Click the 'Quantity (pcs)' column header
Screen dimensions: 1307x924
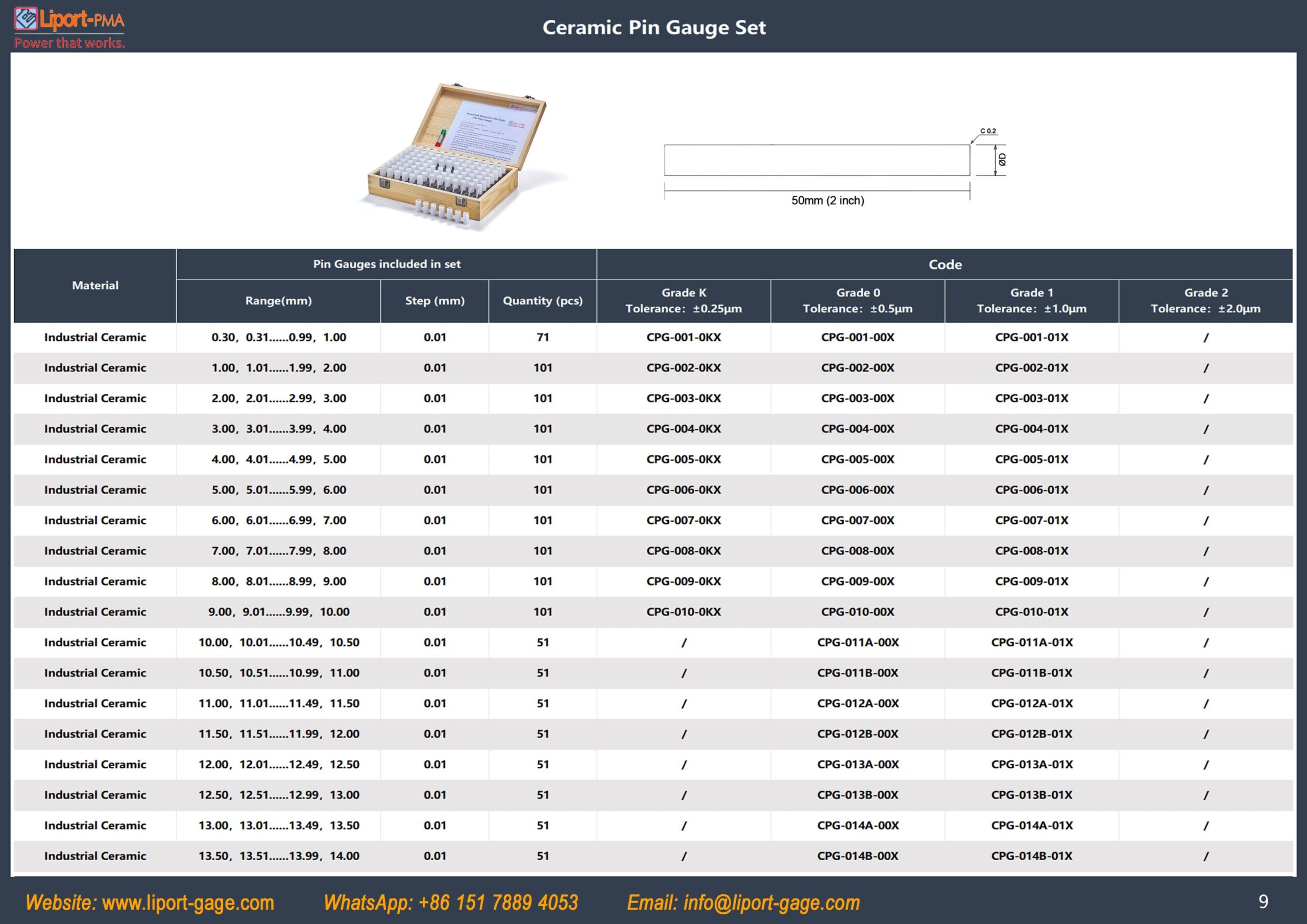[x=543, y=301]
